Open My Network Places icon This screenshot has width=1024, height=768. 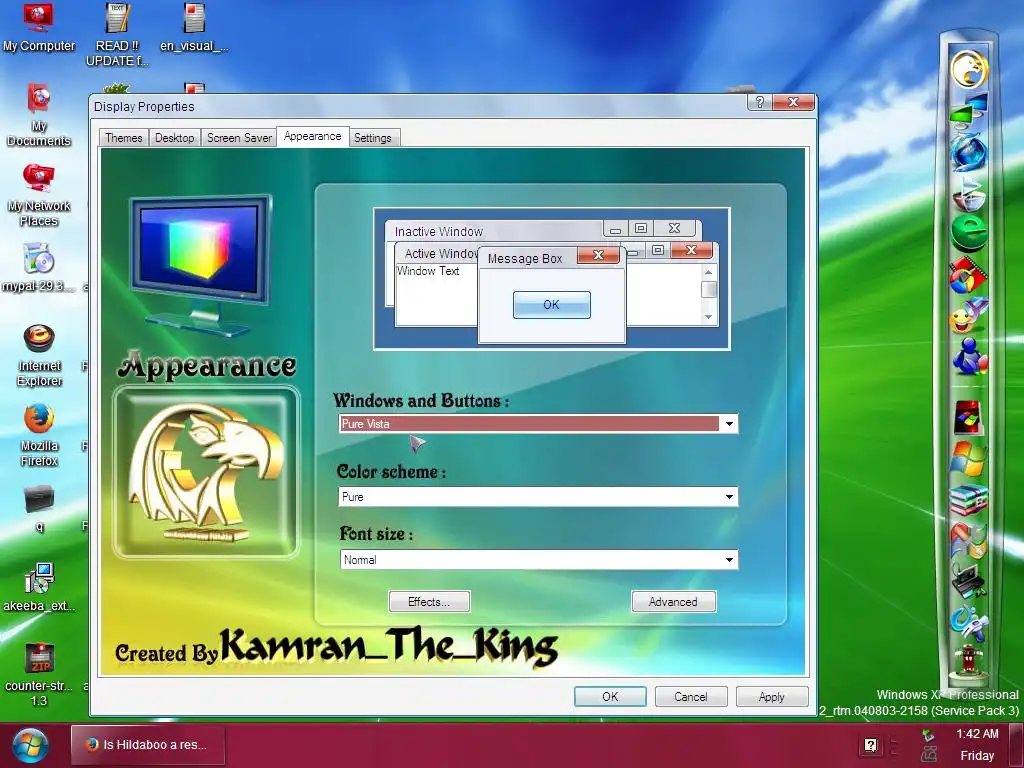tap(39, 195)
